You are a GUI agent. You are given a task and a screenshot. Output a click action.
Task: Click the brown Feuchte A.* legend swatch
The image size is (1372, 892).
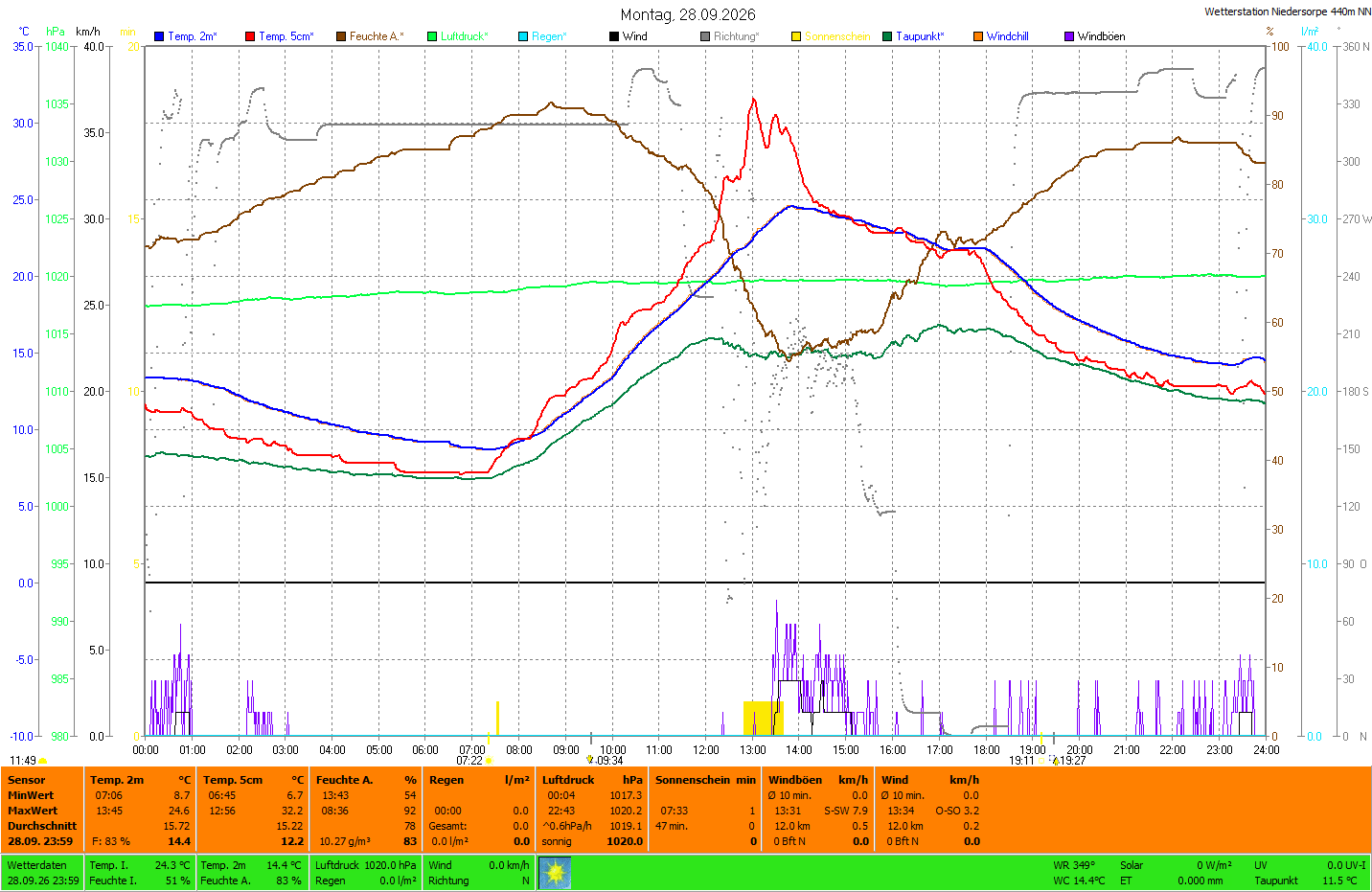pos(341,36)
